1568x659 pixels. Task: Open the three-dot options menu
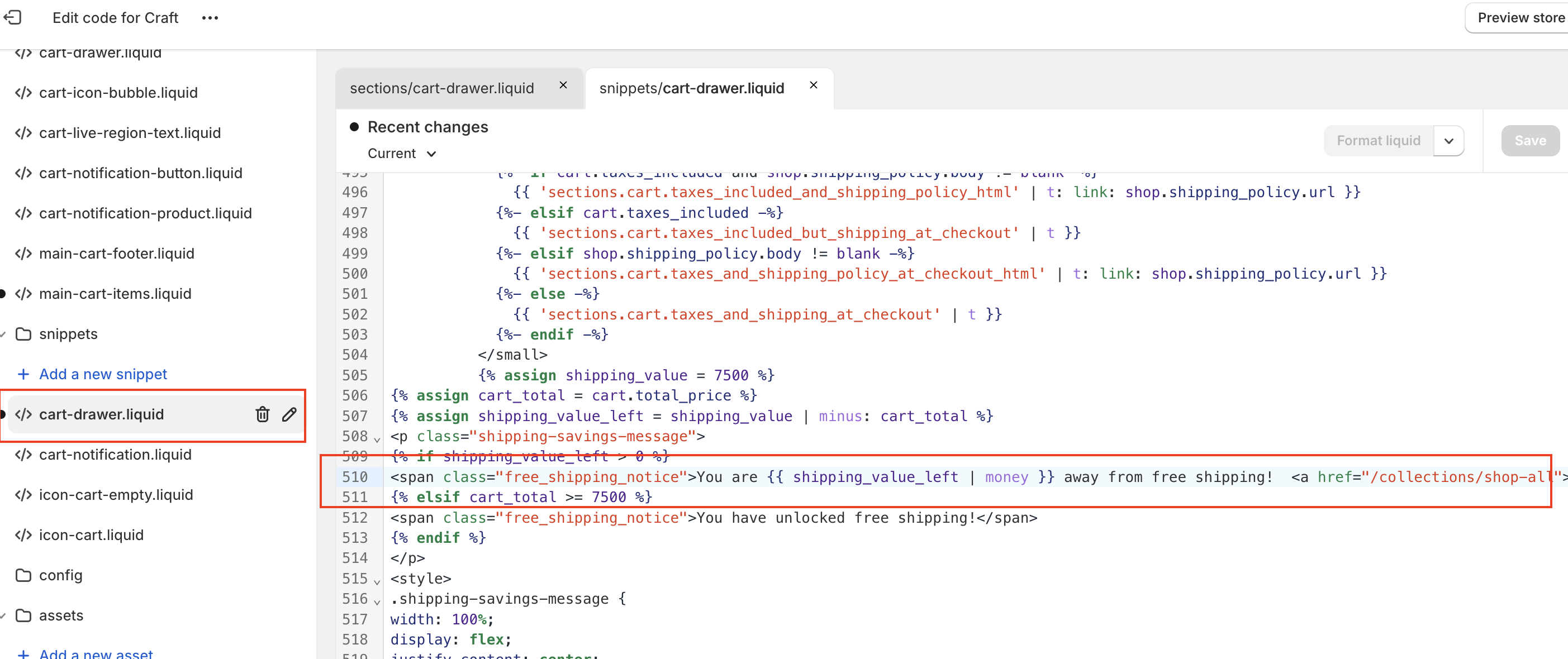coord(210,18)
